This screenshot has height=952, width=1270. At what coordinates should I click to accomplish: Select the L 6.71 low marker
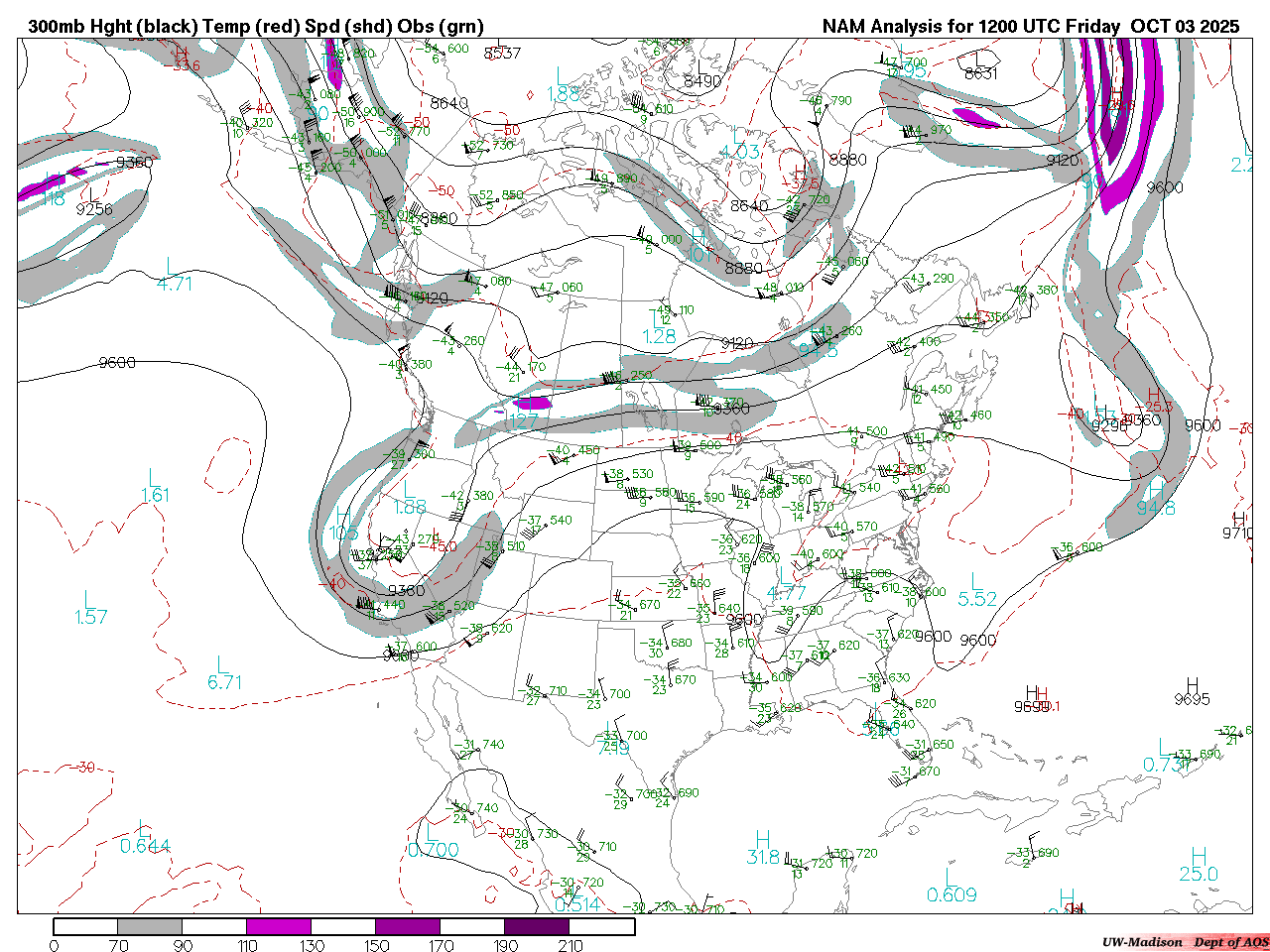224,674
